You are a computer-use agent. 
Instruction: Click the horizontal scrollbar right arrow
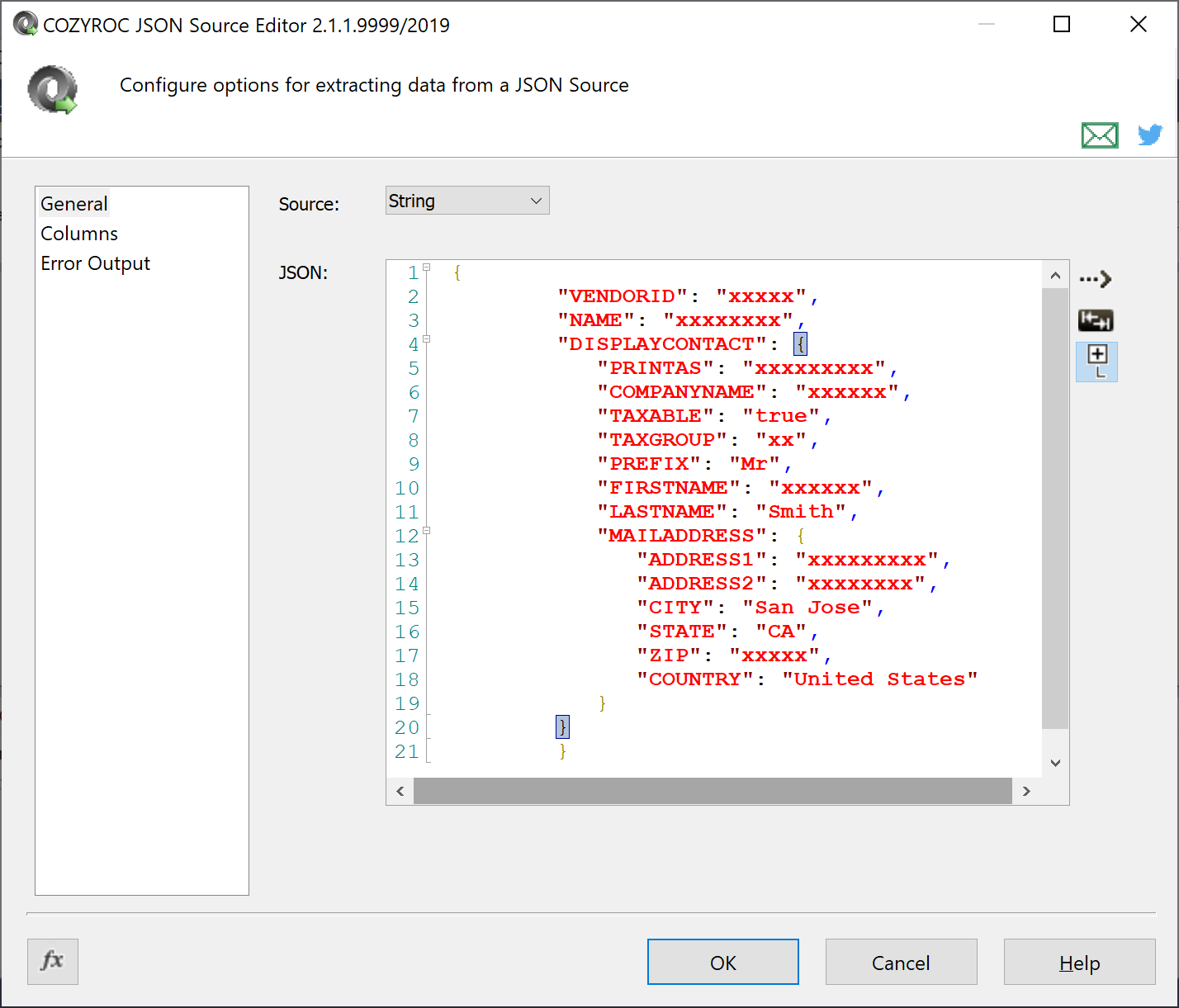(x=1026, y=791)
